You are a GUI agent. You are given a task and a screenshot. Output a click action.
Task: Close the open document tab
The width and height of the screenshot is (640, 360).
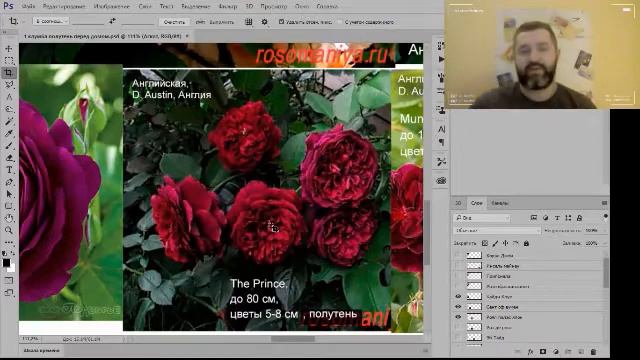coord(187,36)
